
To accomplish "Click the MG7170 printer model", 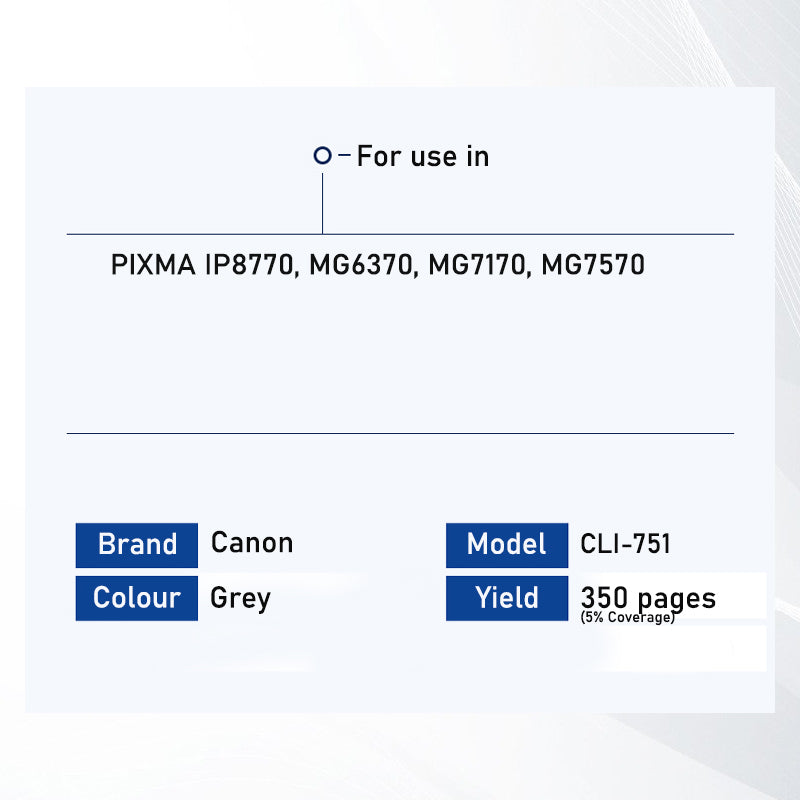I will 478,265.
